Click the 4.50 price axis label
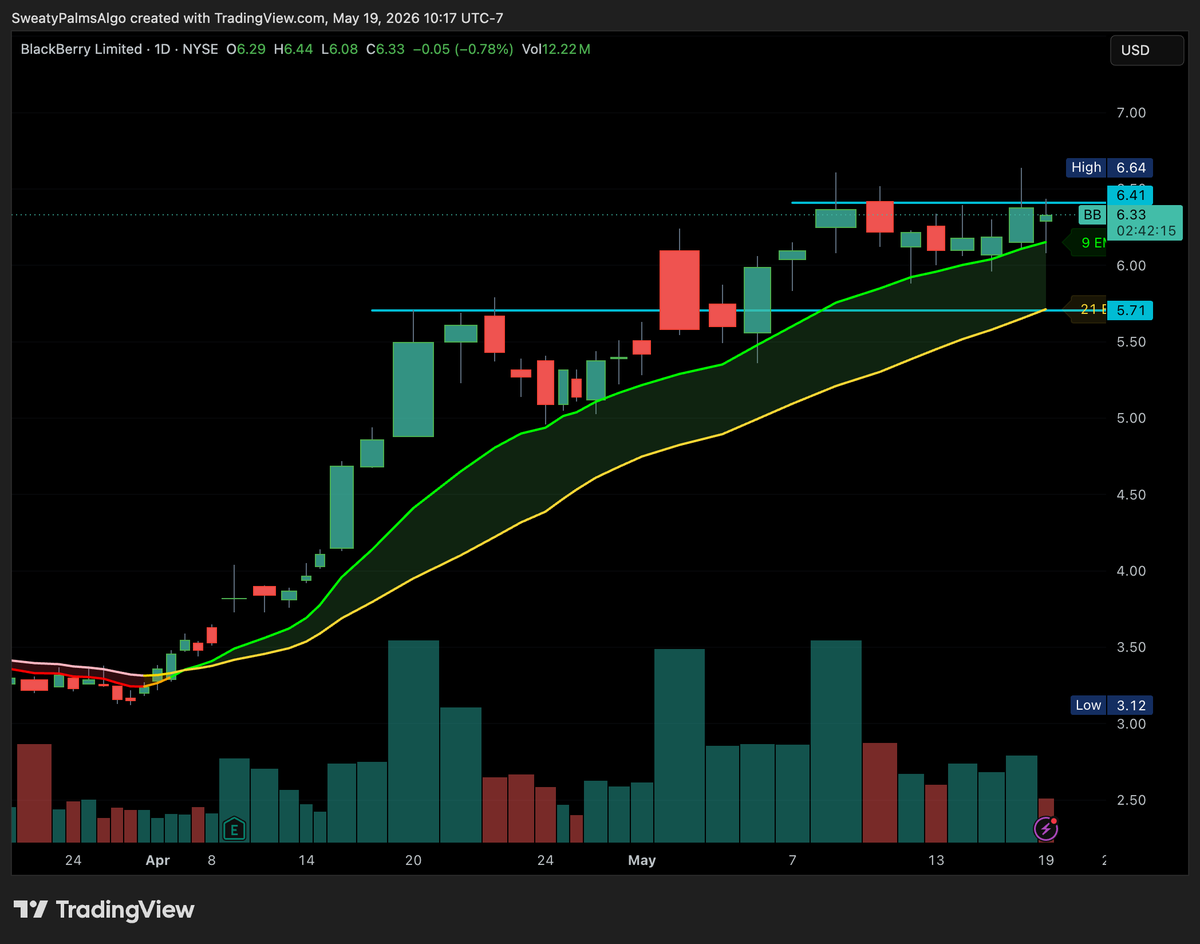Image resolution: width=1200 pixels, height=944 pixels. pyautogui.click(x=1131, y=495)
